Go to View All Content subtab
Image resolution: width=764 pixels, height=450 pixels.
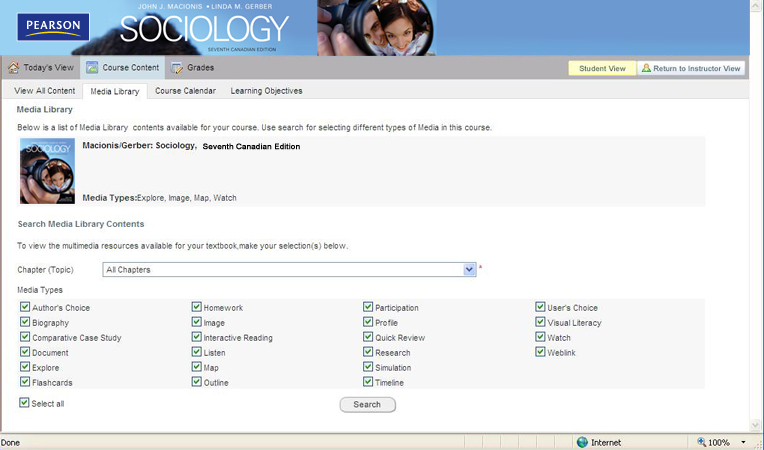pyautogui.click(x=44, y=91)
